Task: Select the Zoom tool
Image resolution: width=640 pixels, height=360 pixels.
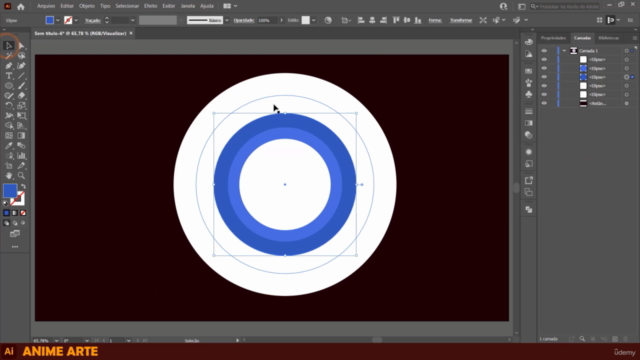Action: coord(21,176)
